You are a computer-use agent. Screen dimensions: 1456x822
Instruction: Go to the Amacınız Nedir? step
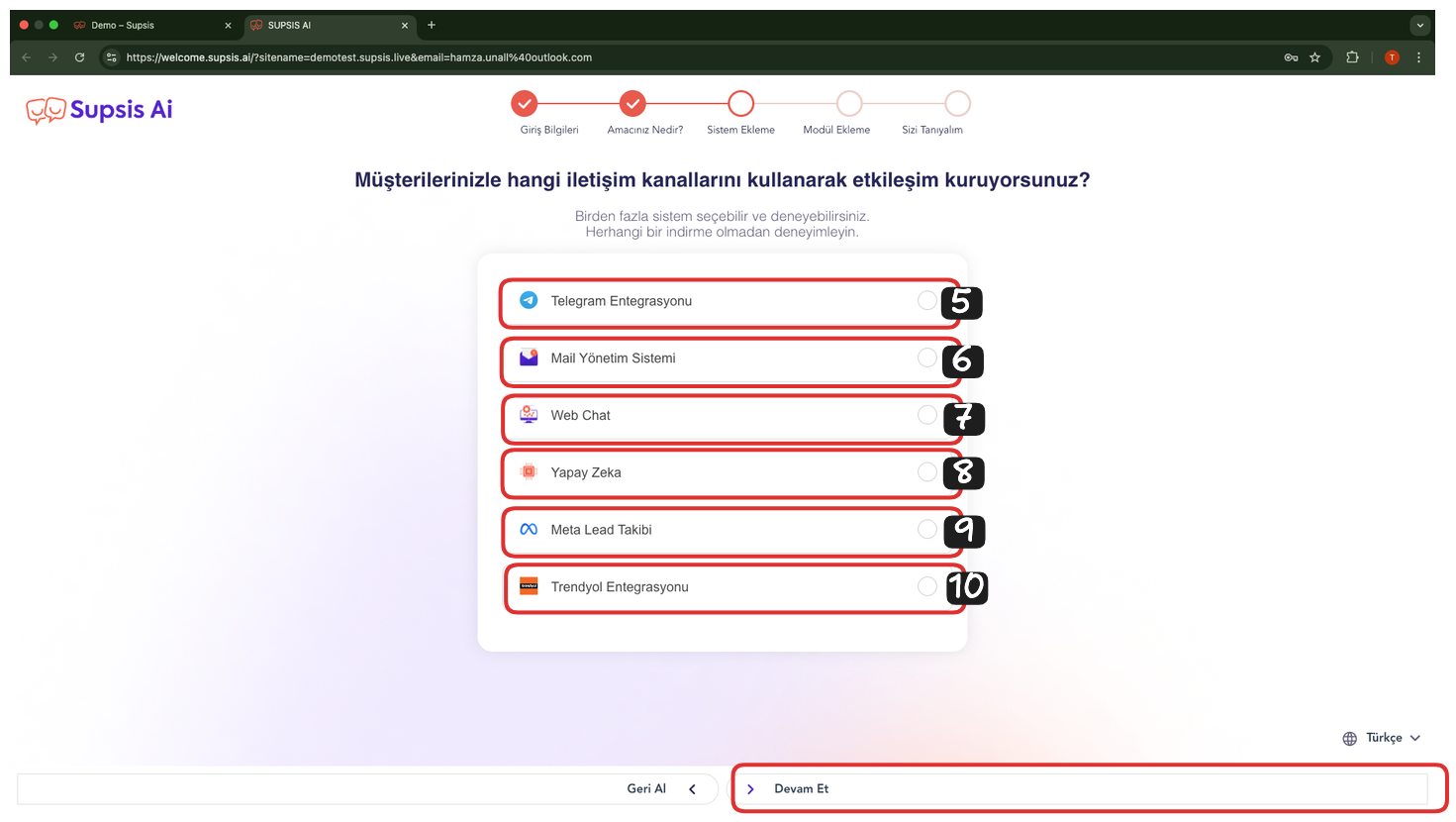(x=632, y=103)
